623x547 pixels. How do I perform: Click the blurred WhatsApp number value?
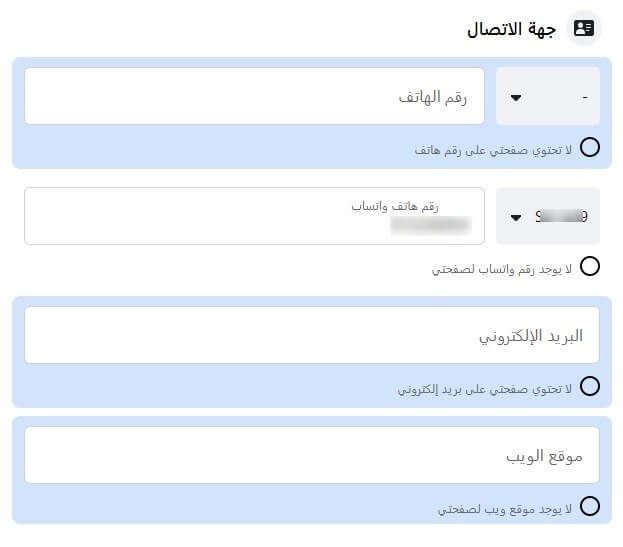(431, 226)
